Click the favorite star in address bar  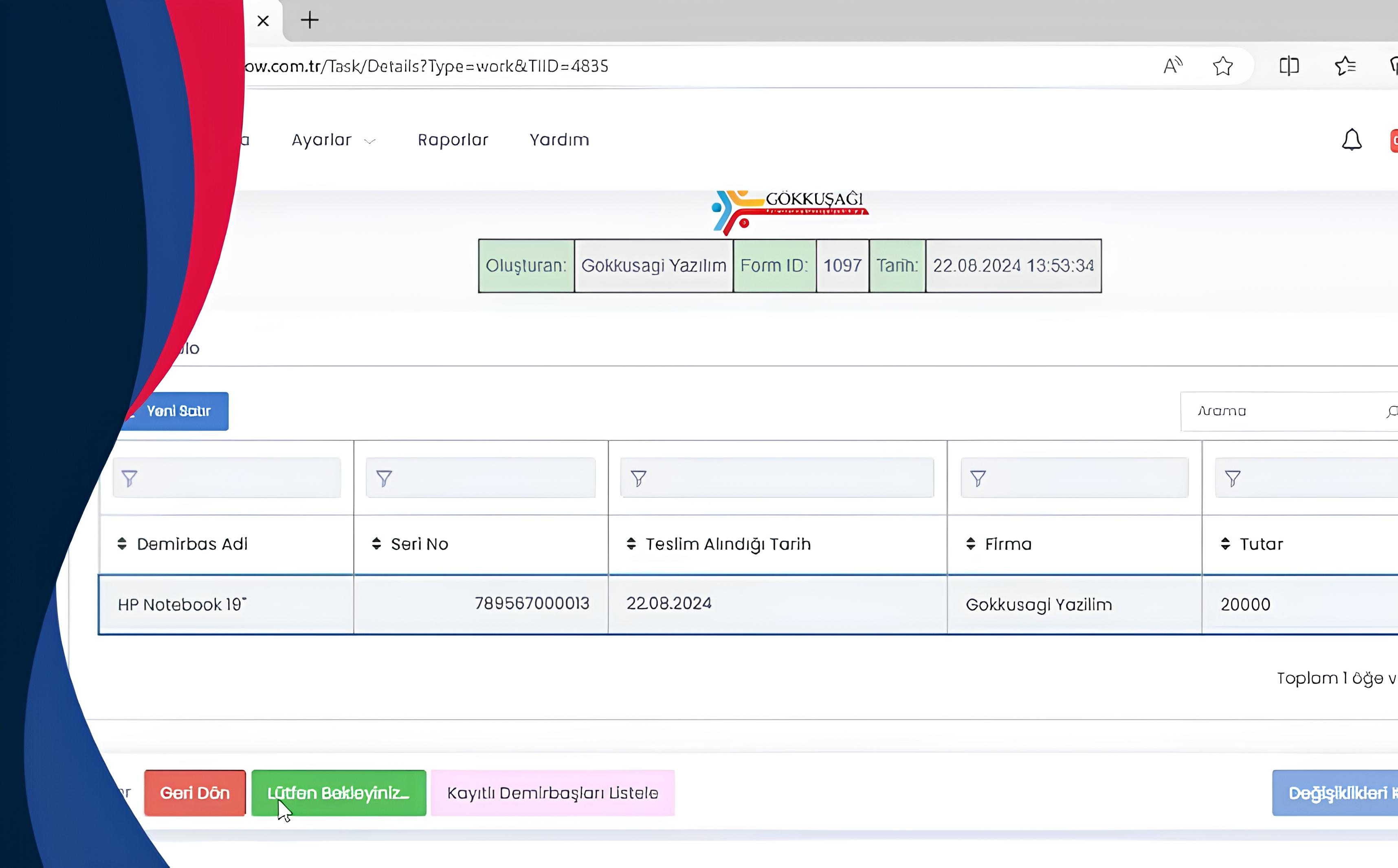[1223, 66]
